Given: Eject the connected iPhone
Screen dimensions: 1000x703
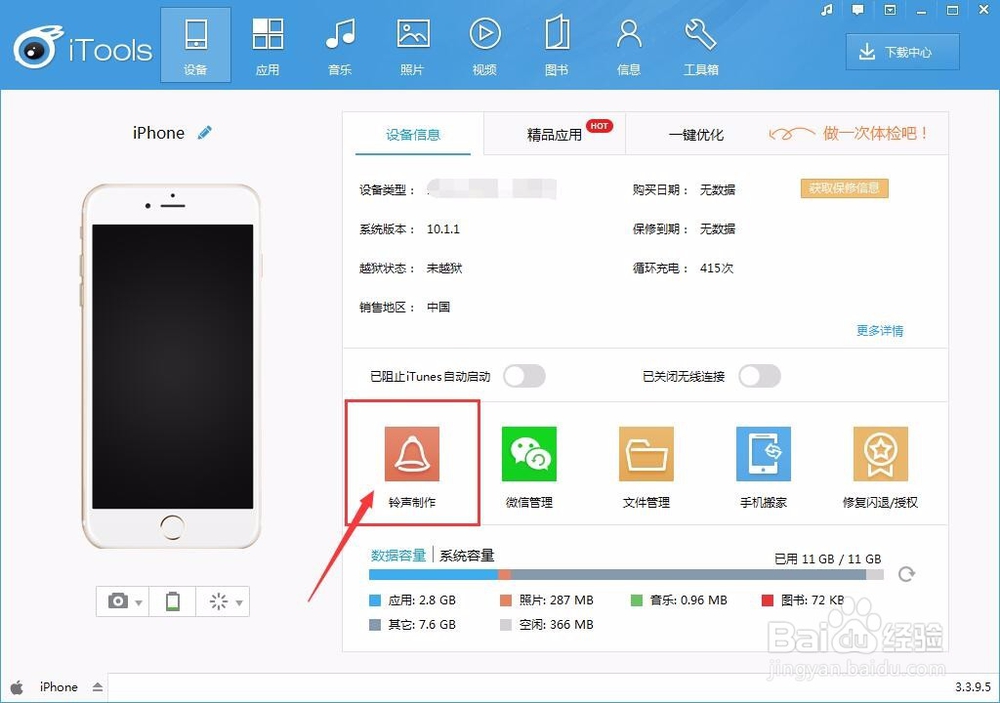Looking at the screenshot, I should tap(97, 687).
